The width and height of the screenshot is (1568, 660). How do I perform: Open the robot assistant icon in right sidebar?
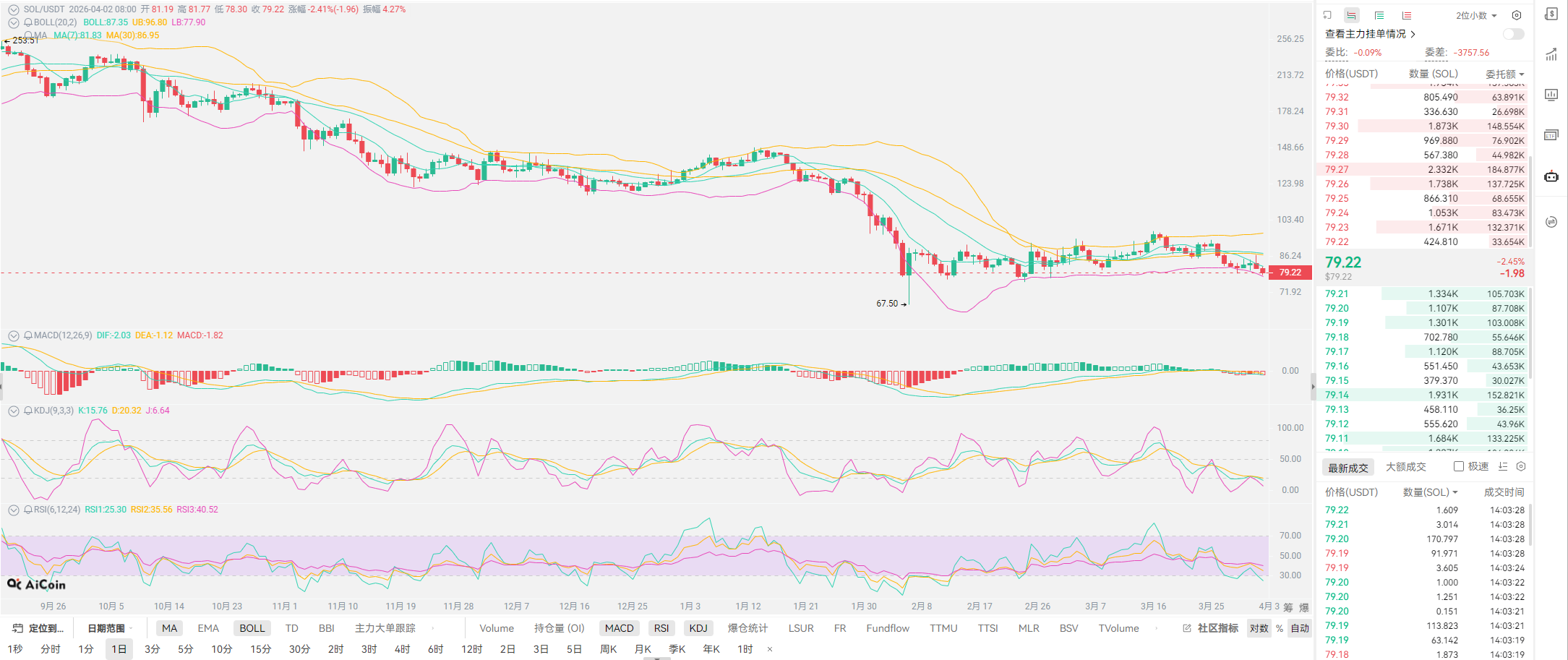(1551, 176)
